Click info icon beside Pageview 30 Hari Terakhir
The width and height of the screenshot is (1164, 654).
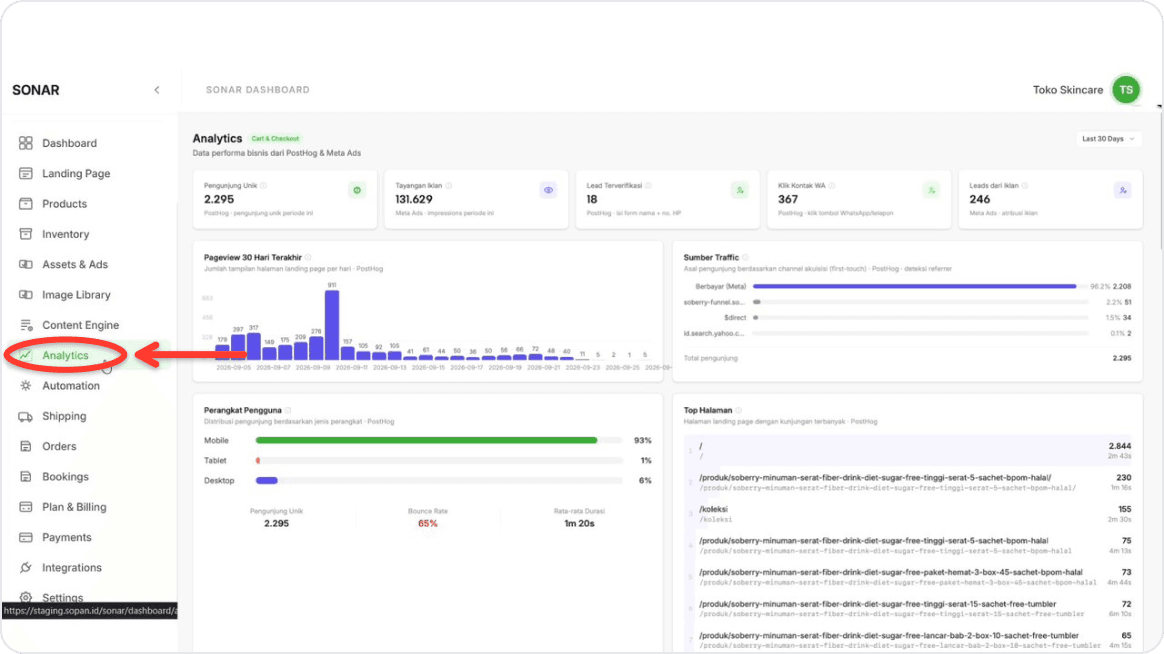click(x=308, y=258)
